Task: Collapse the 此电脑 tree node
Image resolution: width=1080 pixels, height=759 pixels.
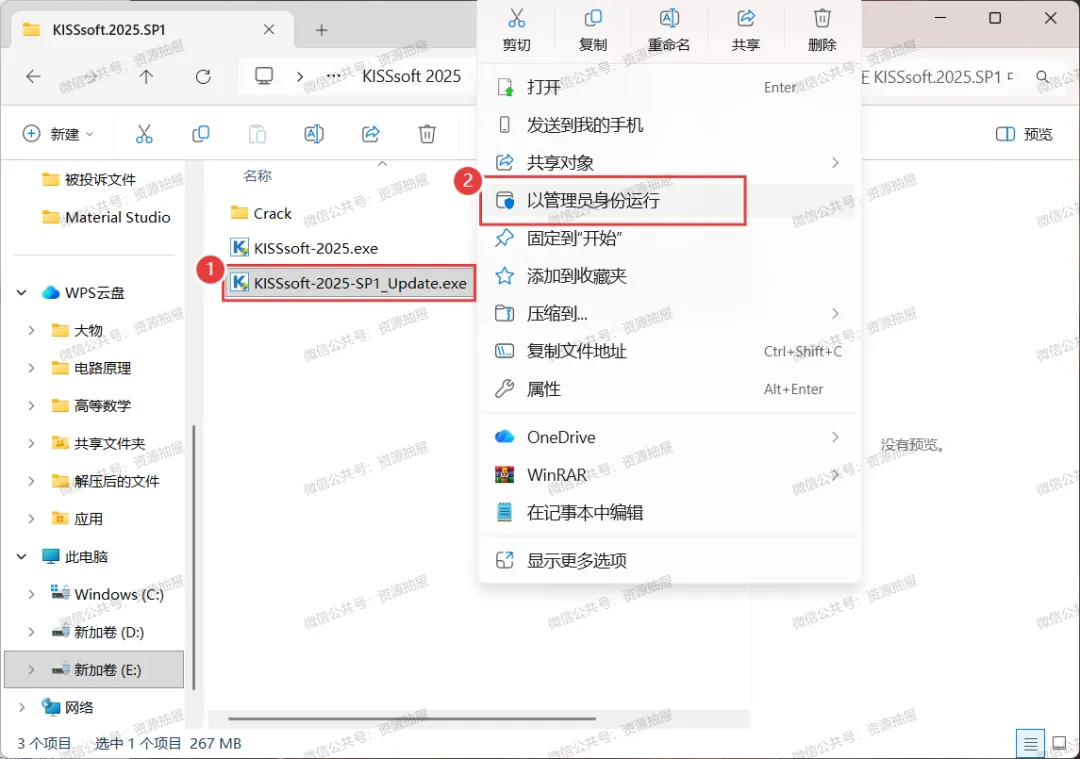Action: coord(22,557)
